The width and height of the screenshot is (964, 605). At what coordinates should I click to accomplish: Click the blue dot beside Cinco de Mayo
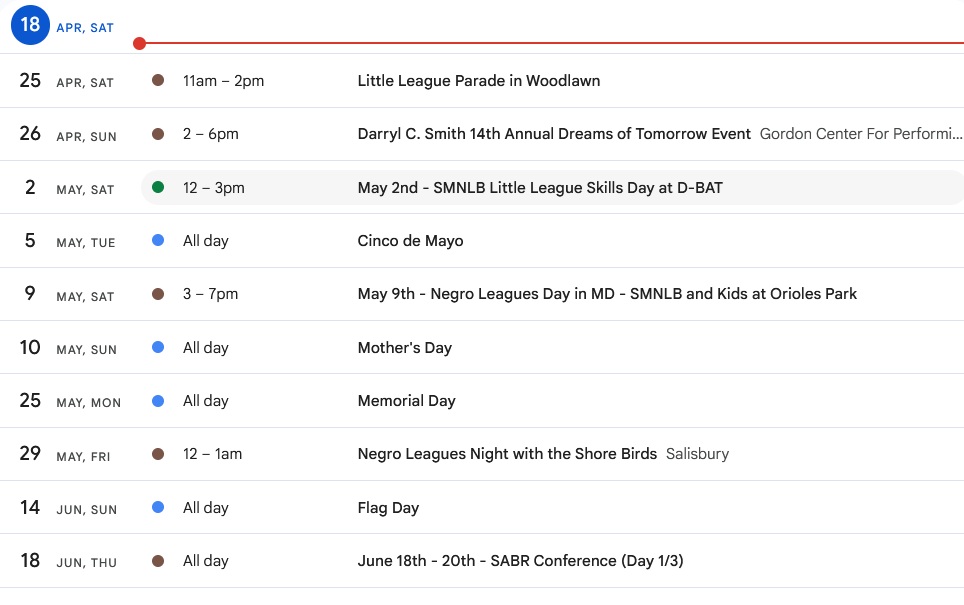pyautogui.click(x=158, y=241)
